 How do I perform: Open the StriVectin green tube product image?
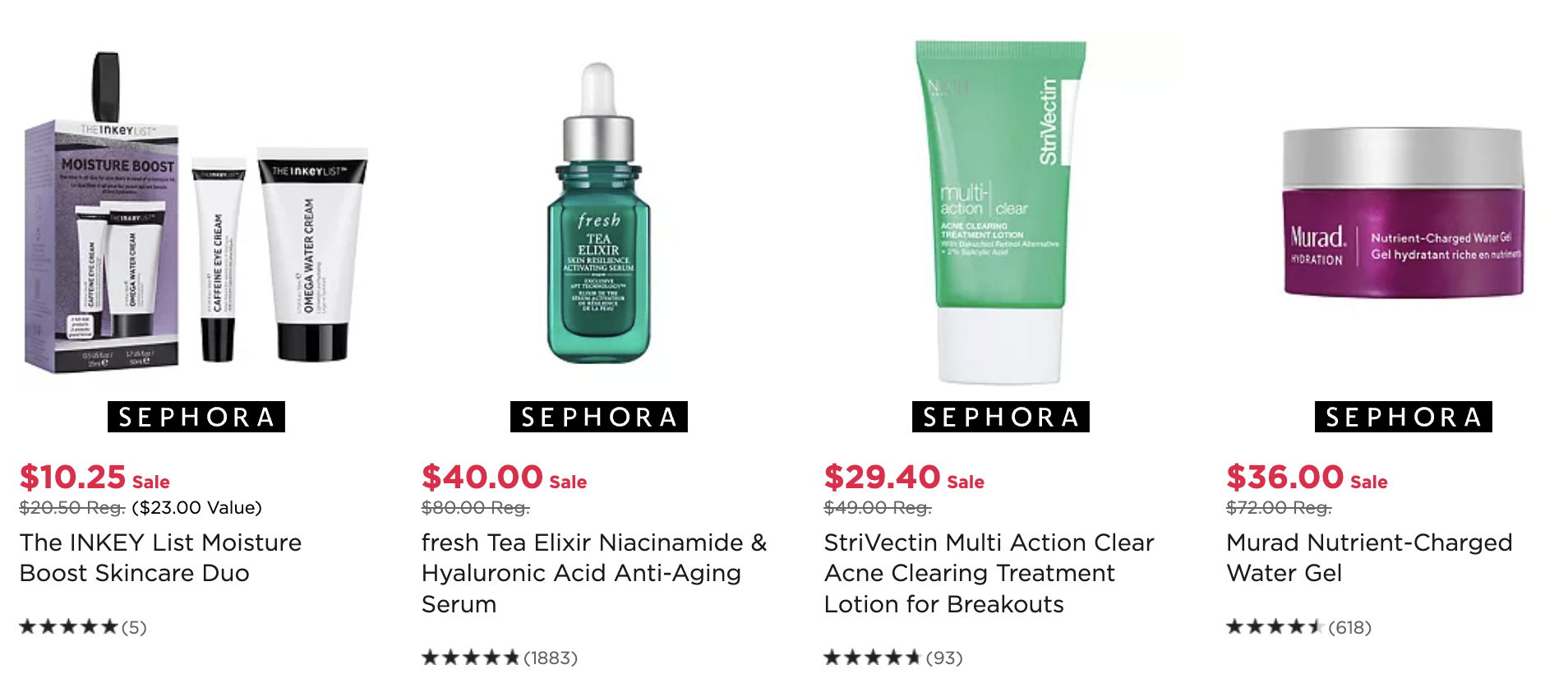click(x=1000, y=212)
